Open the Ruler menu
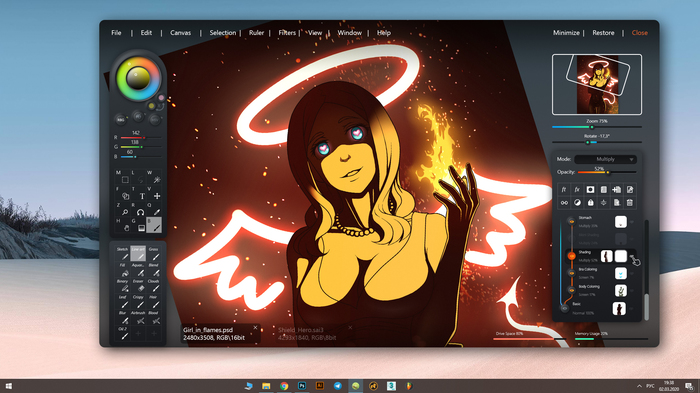The height and width of the screenshot is (393, 700). click(x=256, y=33)
